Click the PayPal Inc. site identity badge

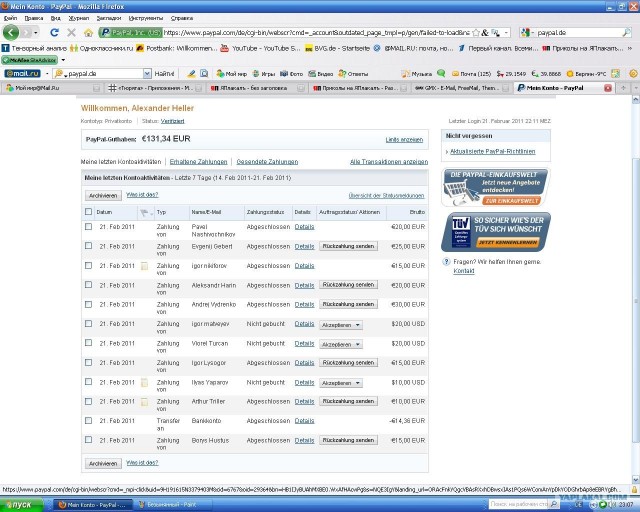pyautogui.click(x=131, y=33)
